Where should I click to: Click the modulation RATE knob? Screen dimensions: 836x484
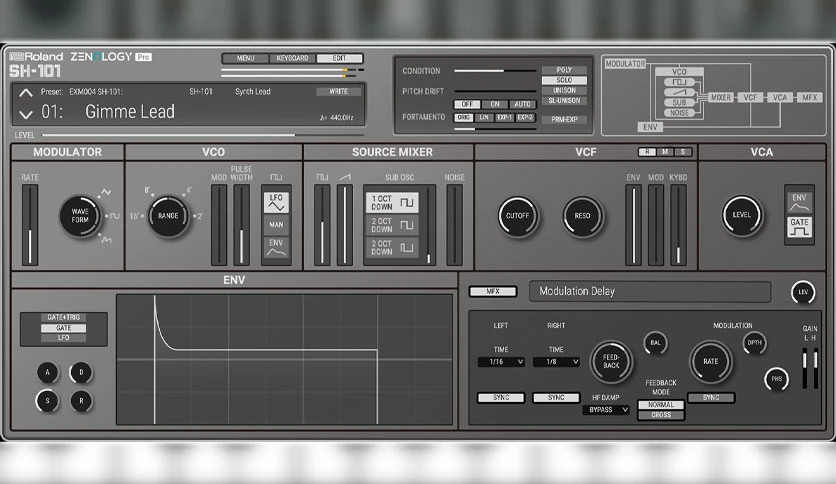(x=711, y=361)
